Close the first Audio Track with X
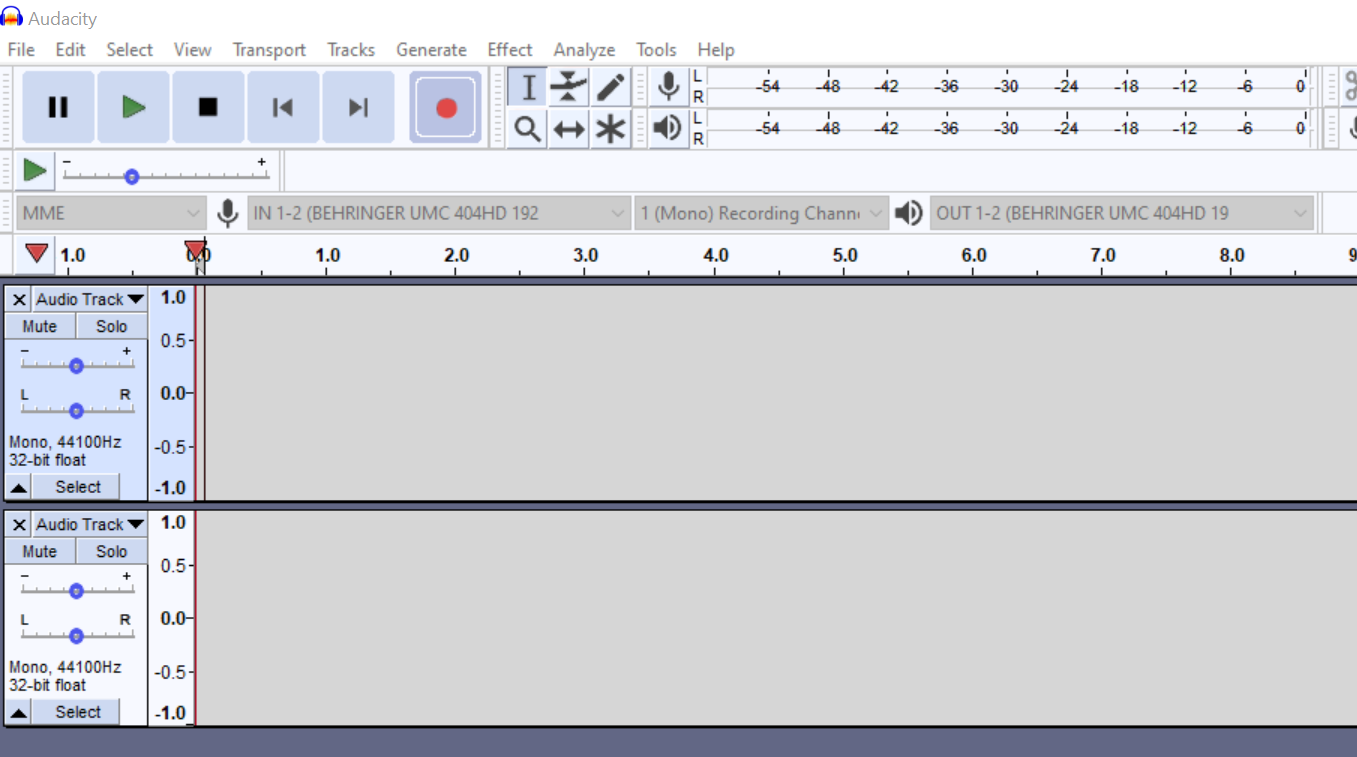This screenshot has width=1357, height=757. click(x=19, y=299)
